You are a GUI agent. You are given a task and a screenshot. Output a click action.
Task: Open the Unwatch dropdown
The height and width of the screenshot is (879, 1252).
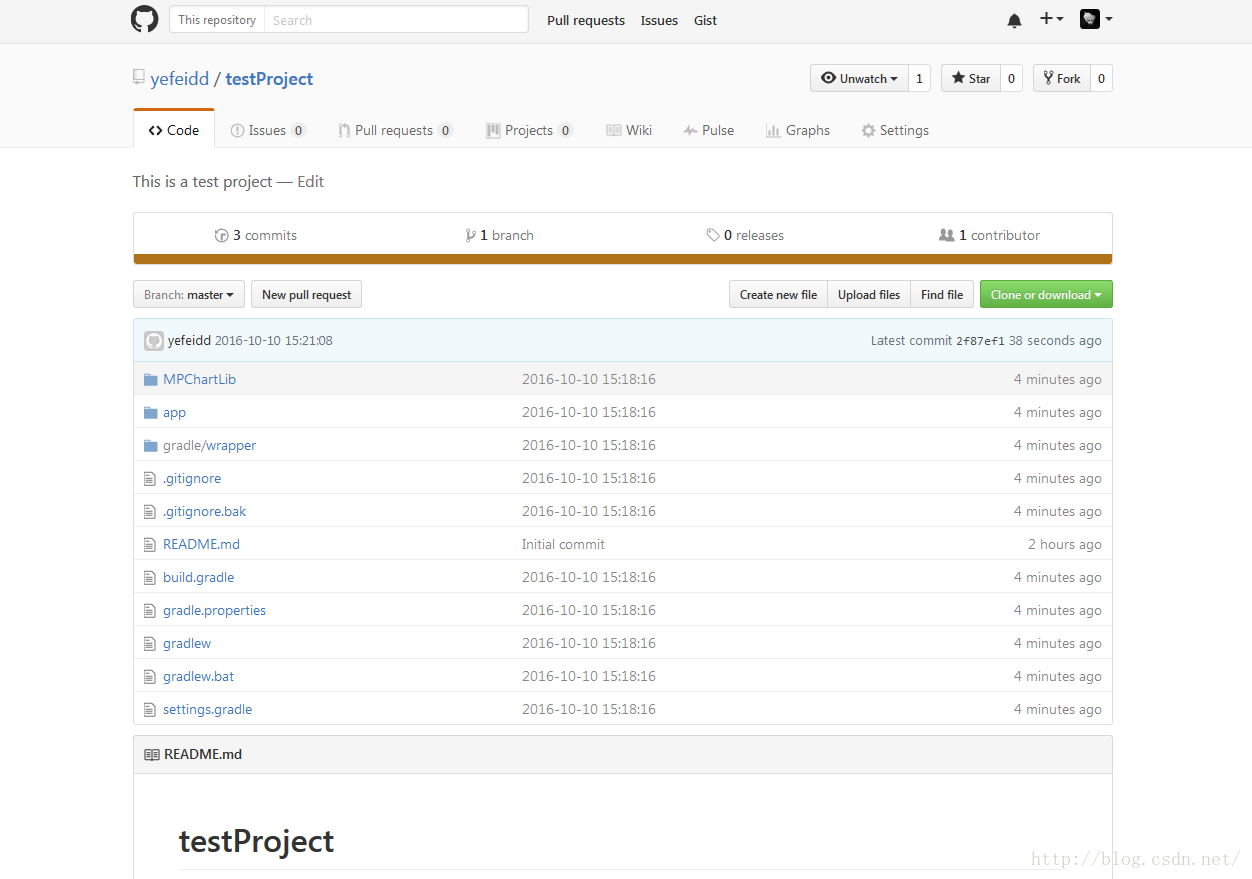pyautogui.click(x=859, y=78)
